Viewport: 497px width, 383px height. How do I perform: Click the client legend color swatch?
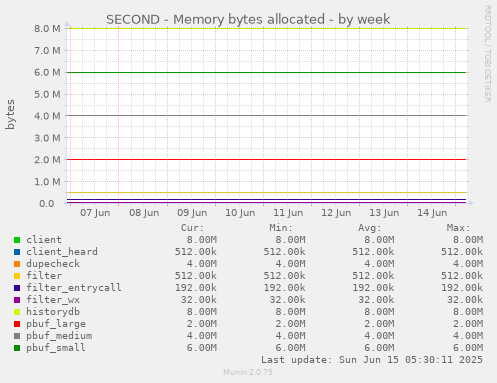17,240
